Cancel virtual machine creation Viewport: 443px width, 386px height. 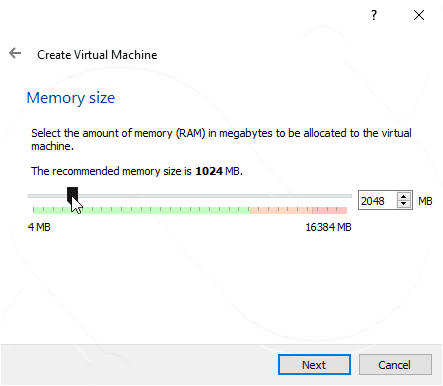[x=395, y=365]
